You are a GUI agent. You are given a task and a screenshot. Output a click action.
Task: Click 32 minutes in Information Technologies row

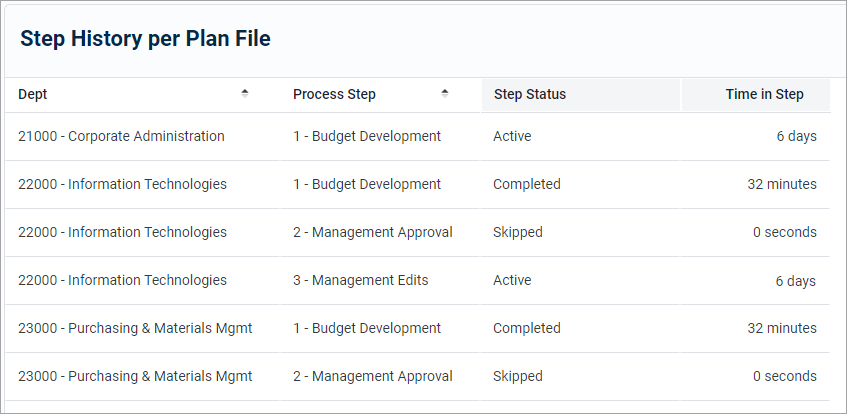(x=782, y=185)
